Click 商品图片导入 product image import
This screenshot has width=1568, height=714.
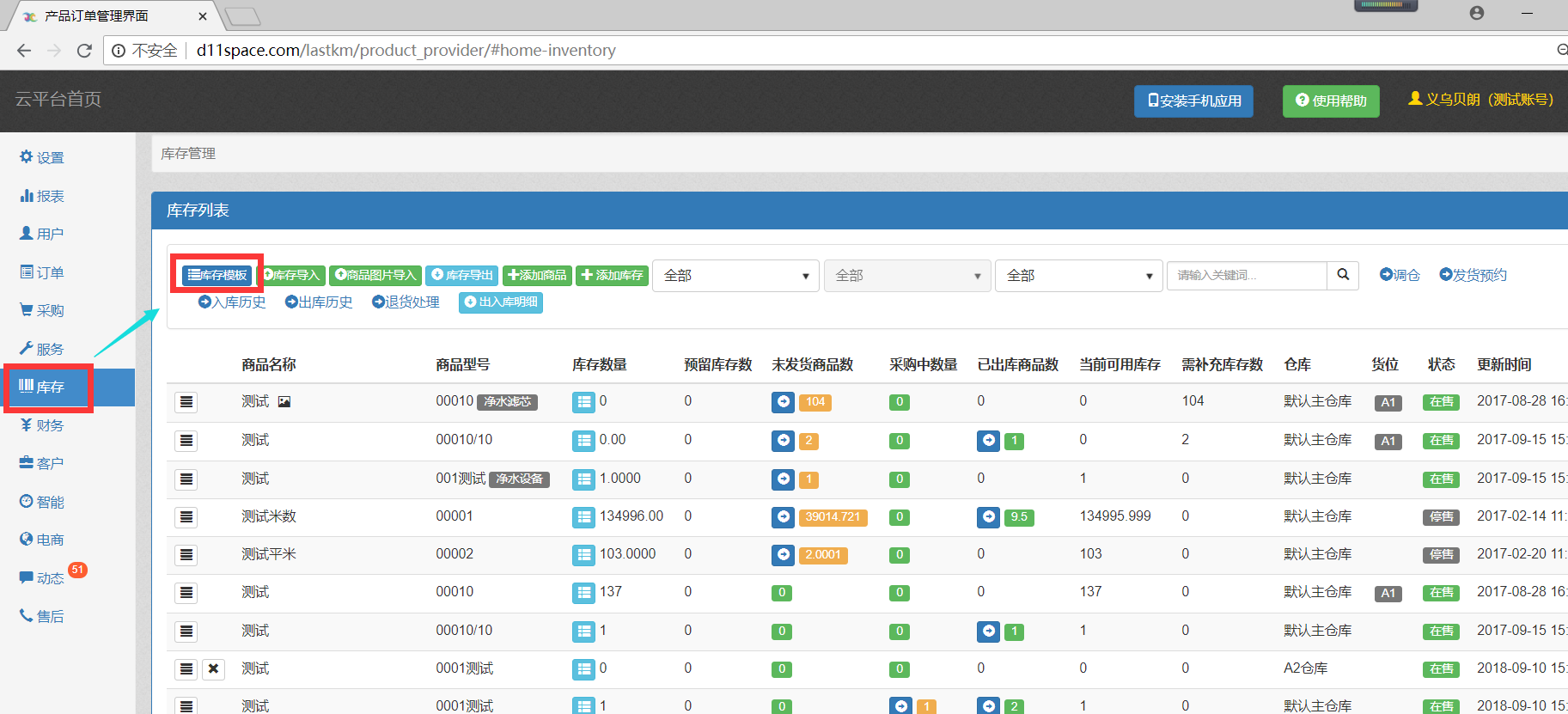point(375,275)
